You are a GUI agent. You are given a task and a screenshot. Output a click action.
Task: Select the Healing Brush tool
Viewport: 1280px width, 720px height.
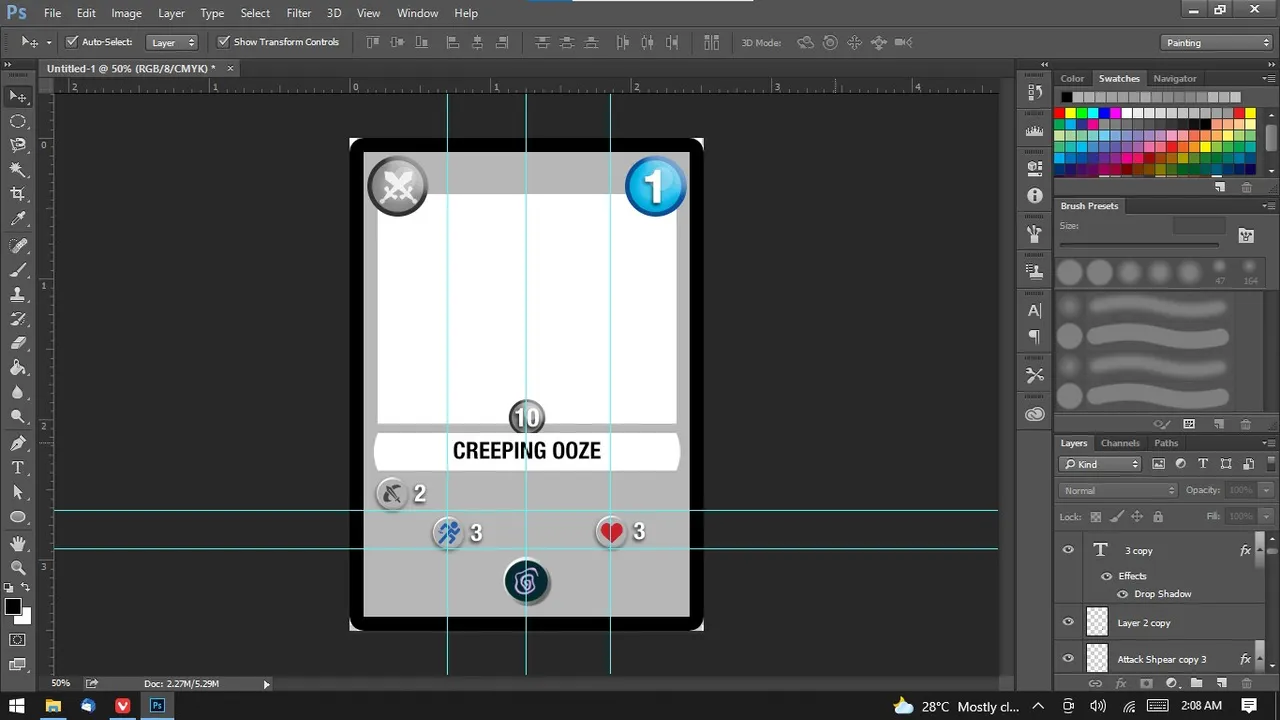click(x=18, y=246)
